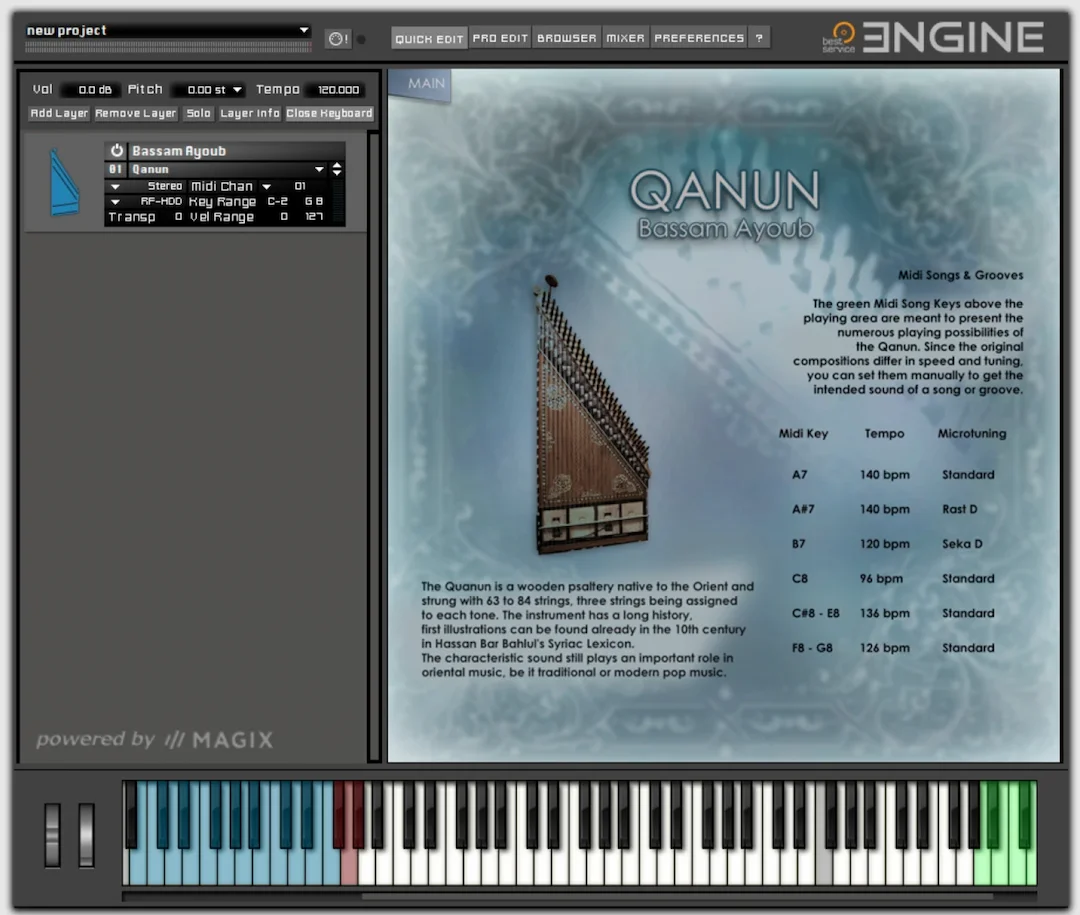Click the Add Layer button
Viewport: 1080px width, 915px height.
59,113
